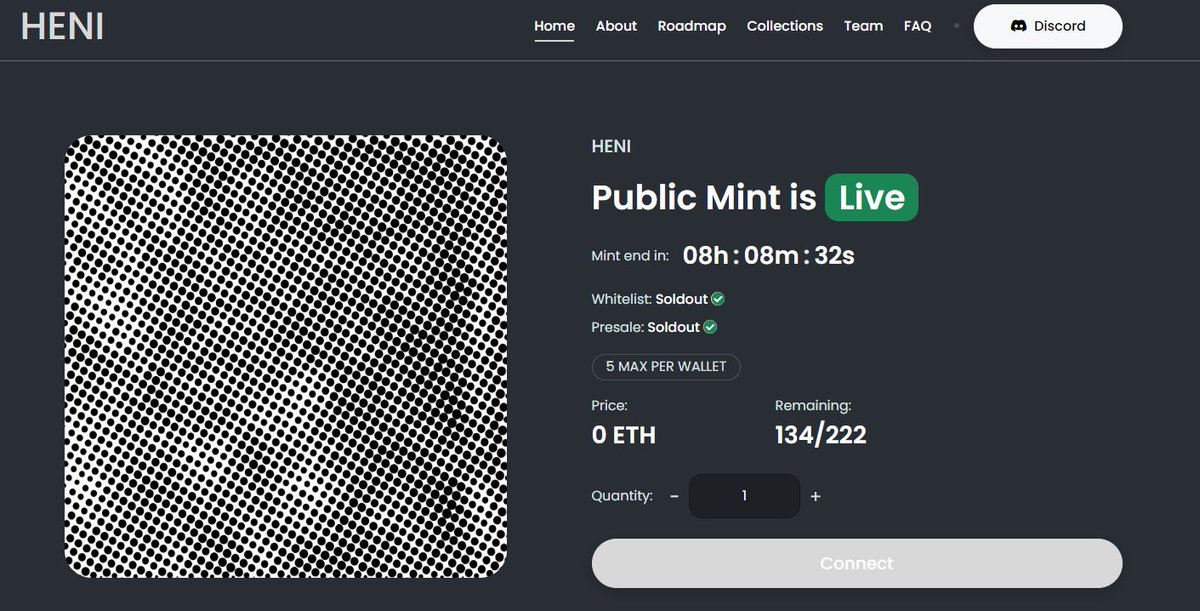Click the Presale soldout check icon
The height and width of the screenshot is (611, 1200).
tap(710, 327)
